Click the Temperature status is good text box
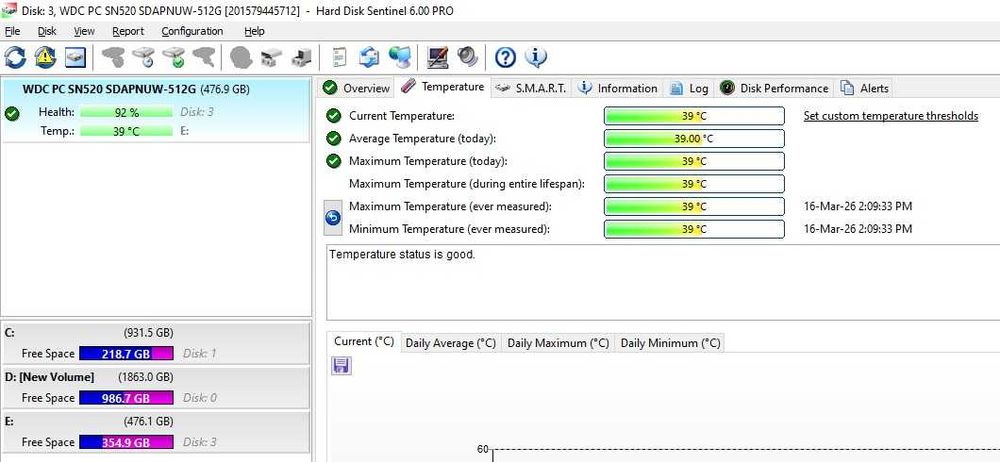This screenshot has height=462, width=1000. click(663, 281)
